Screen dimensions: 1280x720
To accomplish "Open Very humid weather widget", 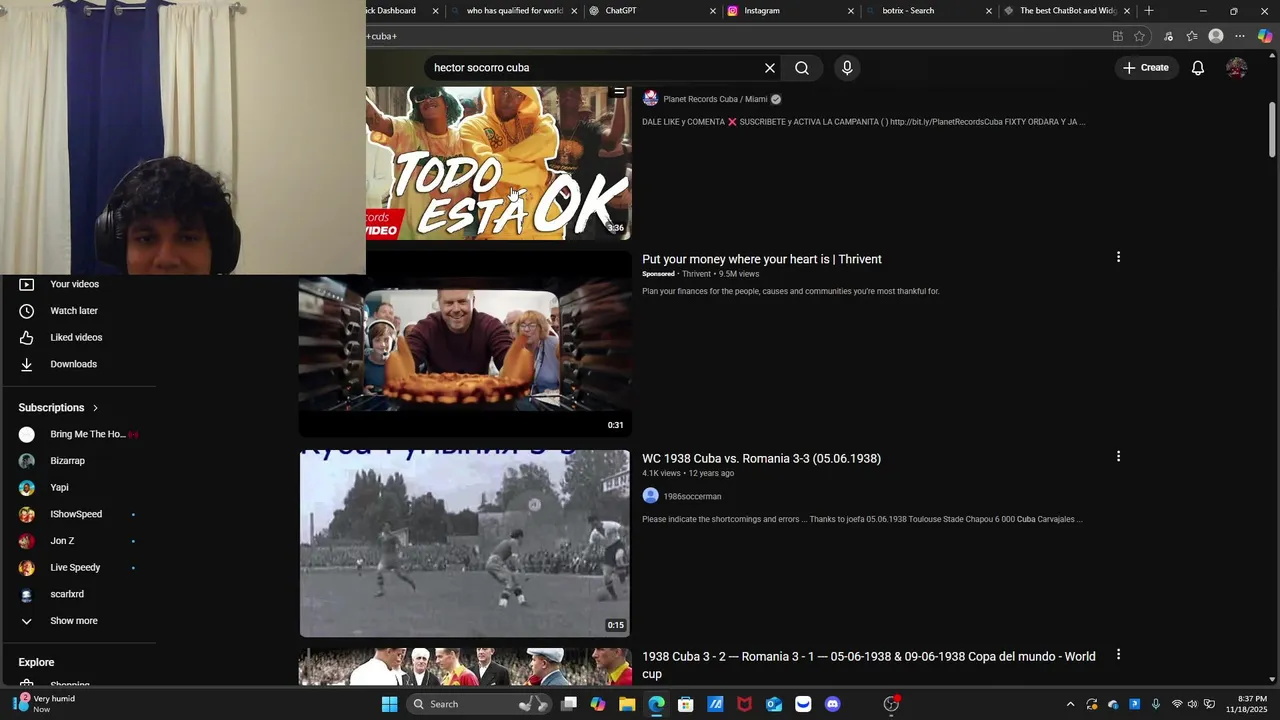I will [x=44, y=704].
